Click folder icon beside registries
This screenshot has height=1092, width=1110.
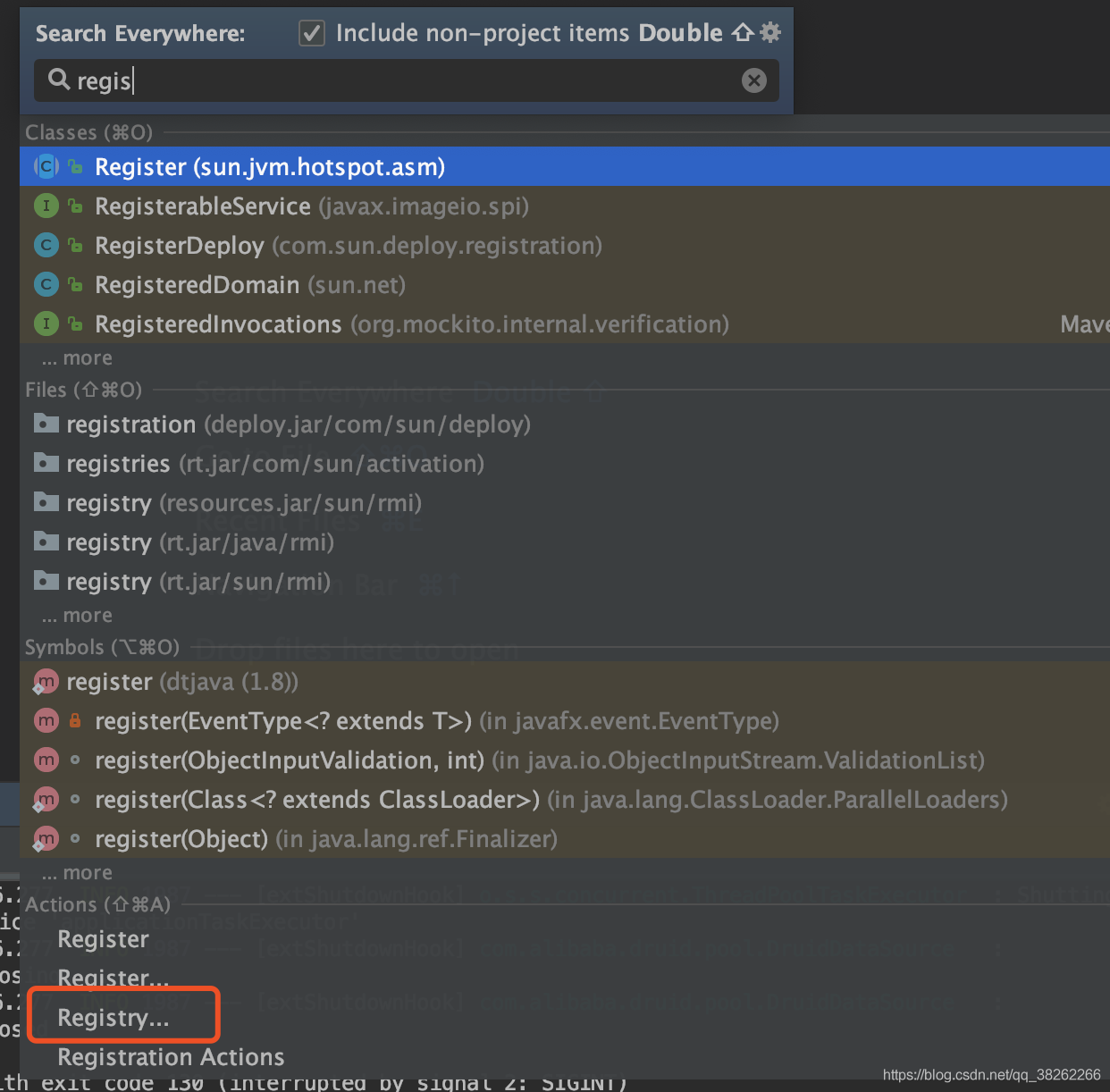46,462
